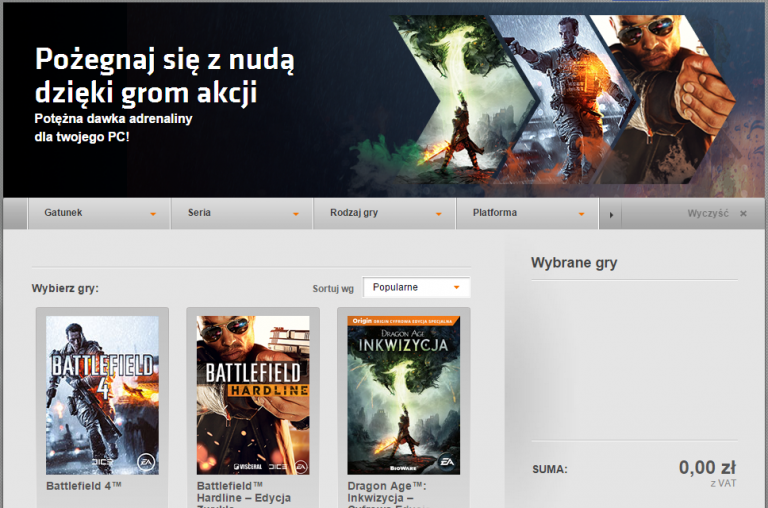The height and width of the screenshot is (508, 768).
Task: Click the 'Wybrane gry' heading
Action: point(574,263)
